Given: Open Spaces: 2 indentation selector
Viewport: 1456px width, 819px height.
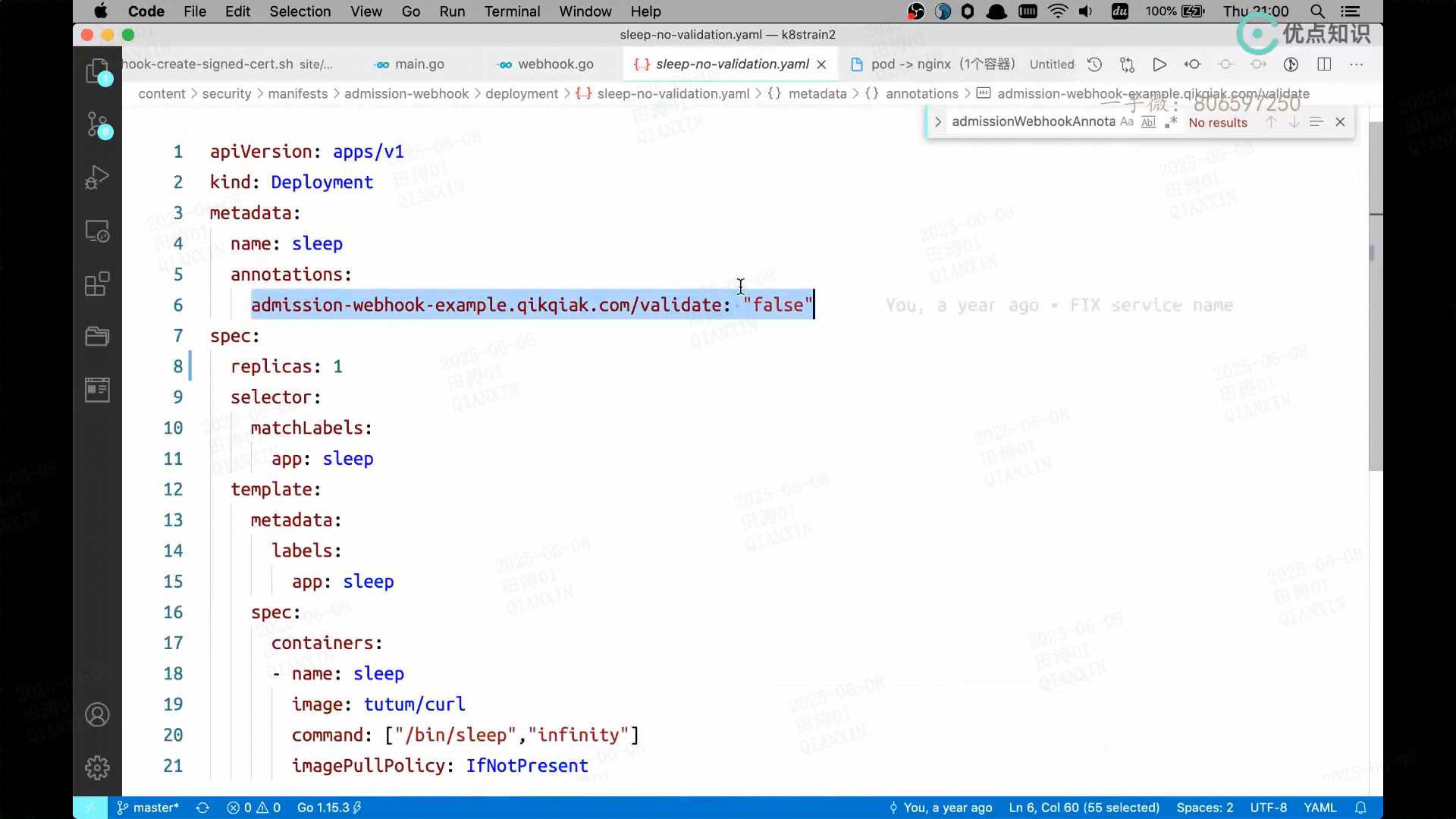Looking at the screenshot, I should click(1204, 808).
